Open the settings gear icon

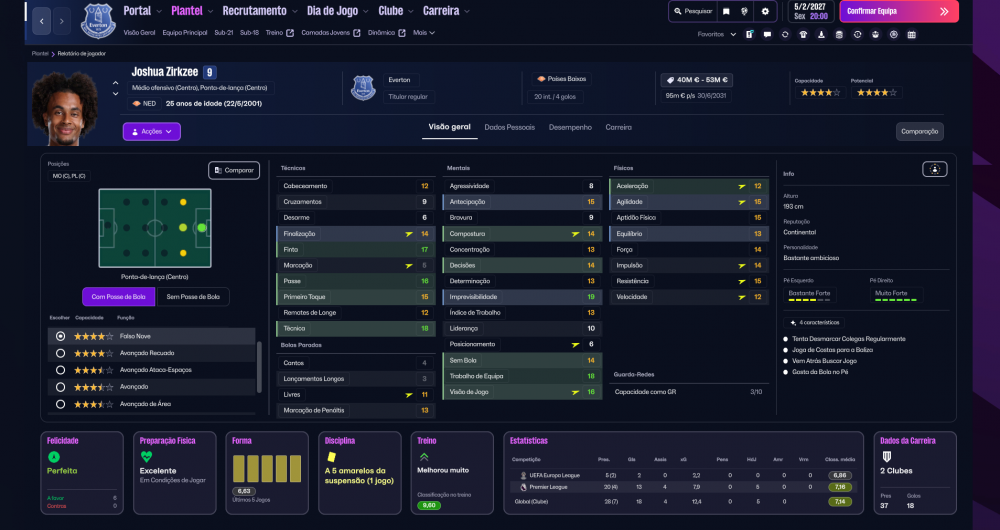click(x=765, y=11)
